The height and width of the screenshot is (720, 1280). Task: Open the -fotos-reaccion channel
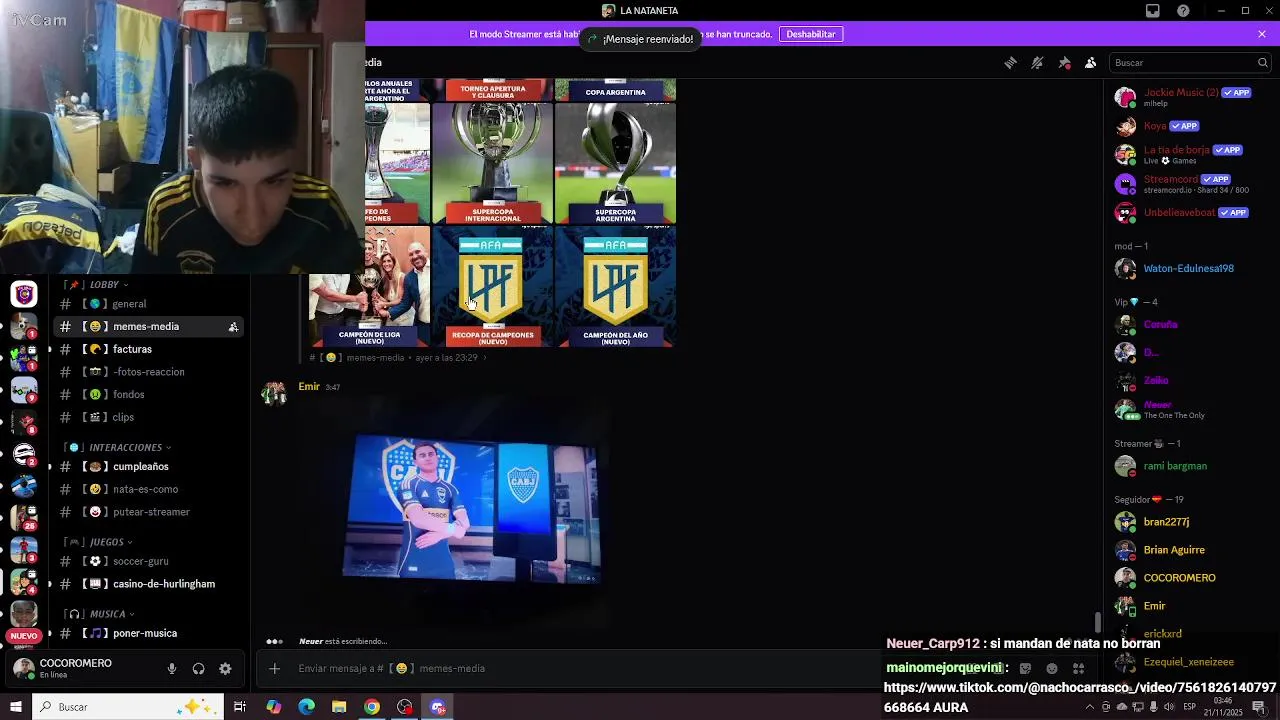pyautogui.click(x=150, y=372)
